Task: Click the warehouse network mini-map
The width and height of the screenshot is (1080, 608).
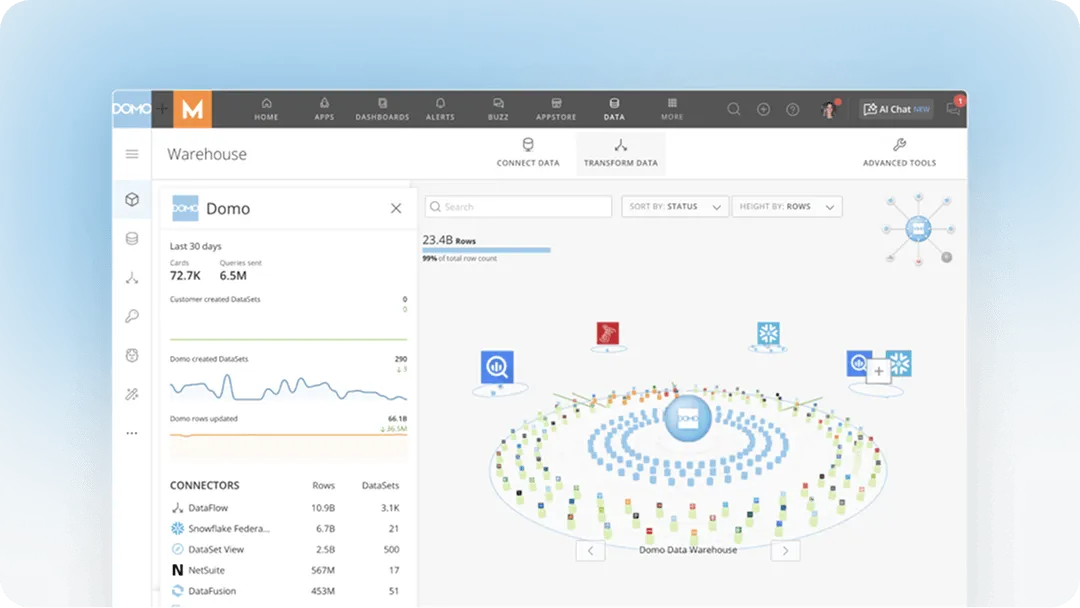Action: tap(919, 229)
